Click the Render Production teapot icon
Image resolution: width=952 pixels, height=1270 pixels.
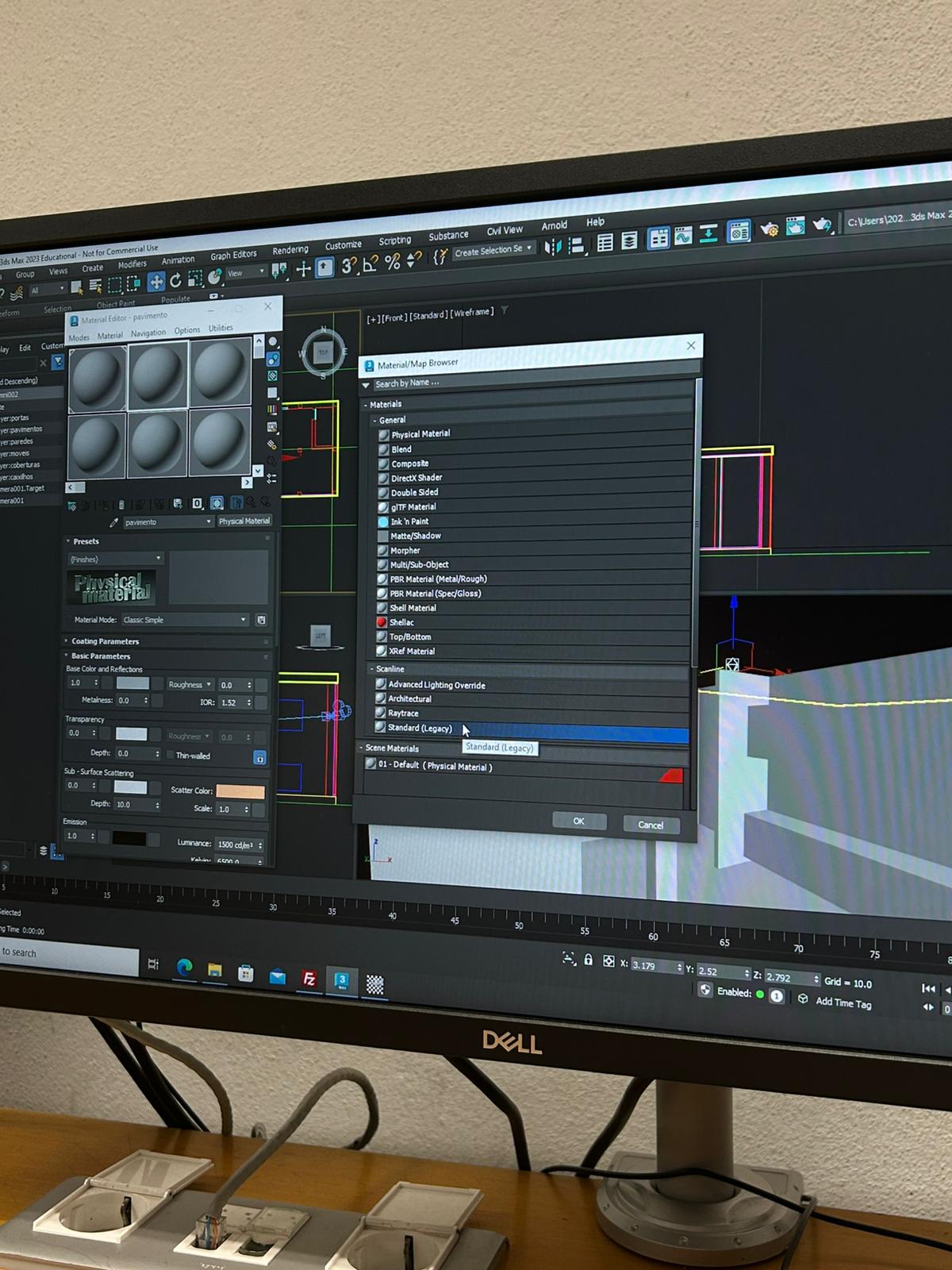pos(822,225)
